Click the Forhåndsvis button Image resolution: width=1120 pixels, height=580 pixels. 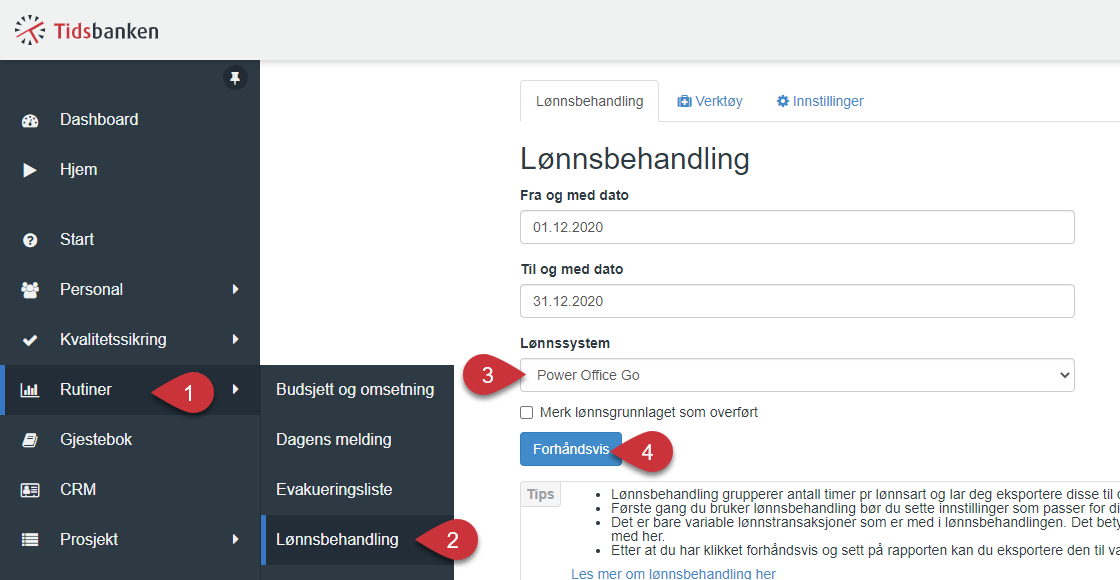pos(571,449)
